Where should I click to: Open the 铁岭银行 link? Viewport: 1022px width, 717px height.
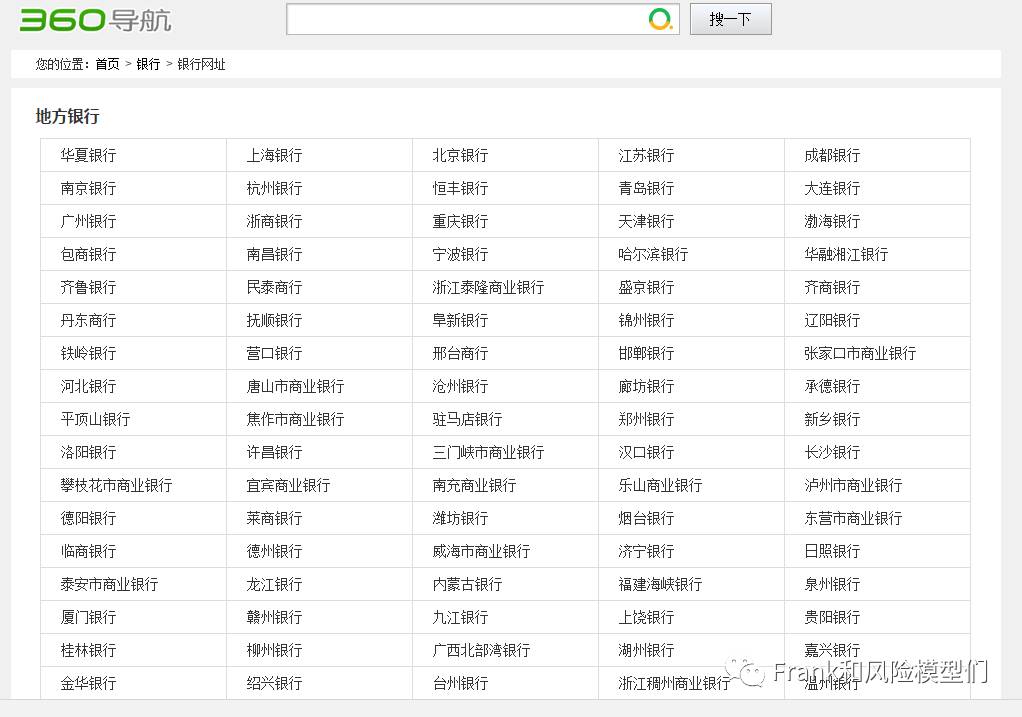(x=88, y=353)
